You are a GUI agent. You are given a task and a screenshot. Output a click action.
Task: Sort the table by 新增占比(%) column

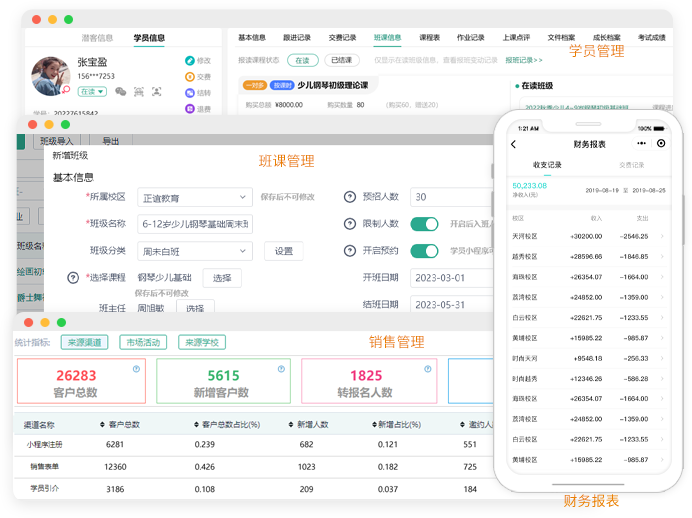pyautogui.click(x=374, y=424)
